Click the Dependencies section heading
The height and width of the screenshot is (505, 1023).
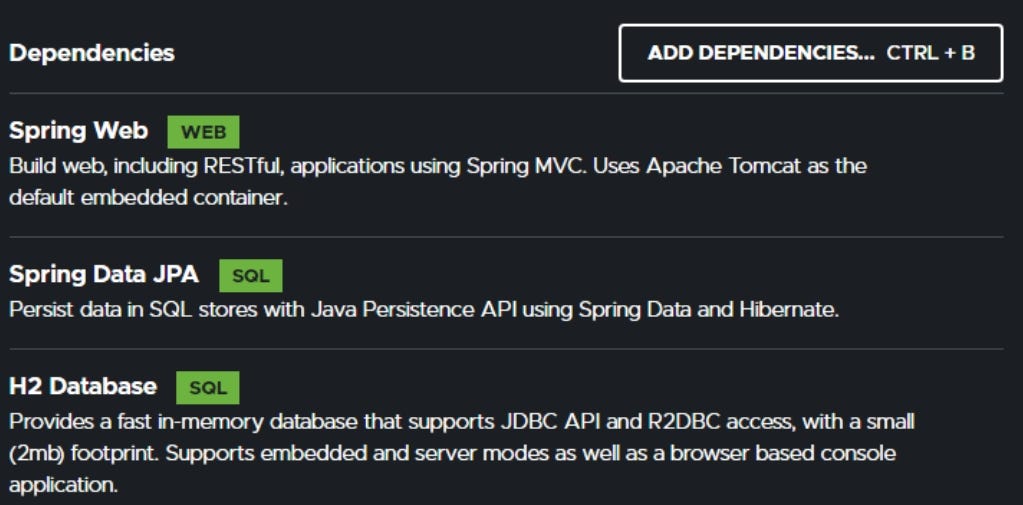click(x=92, y=53)
